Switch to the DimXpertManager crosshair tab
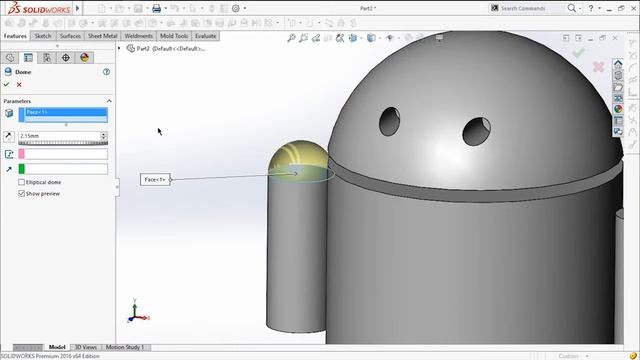640x360 pixels. coord(66,58)
